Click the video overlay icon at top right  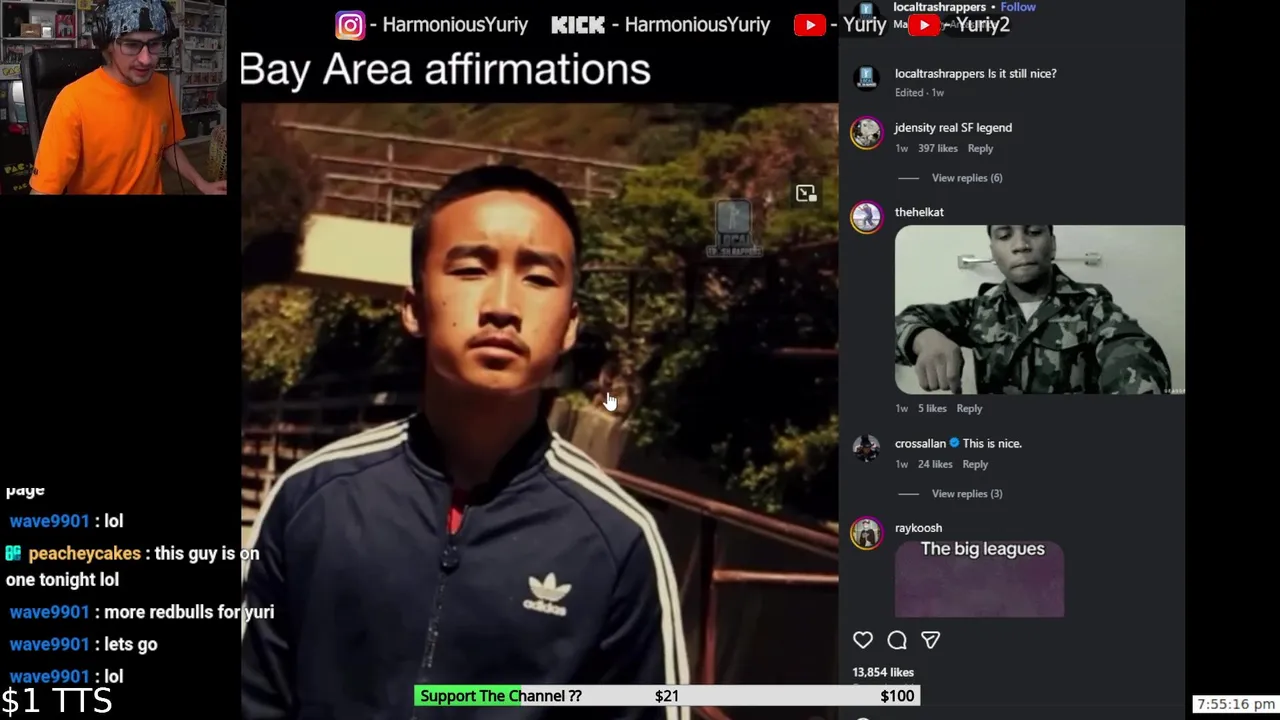point(806,194)
